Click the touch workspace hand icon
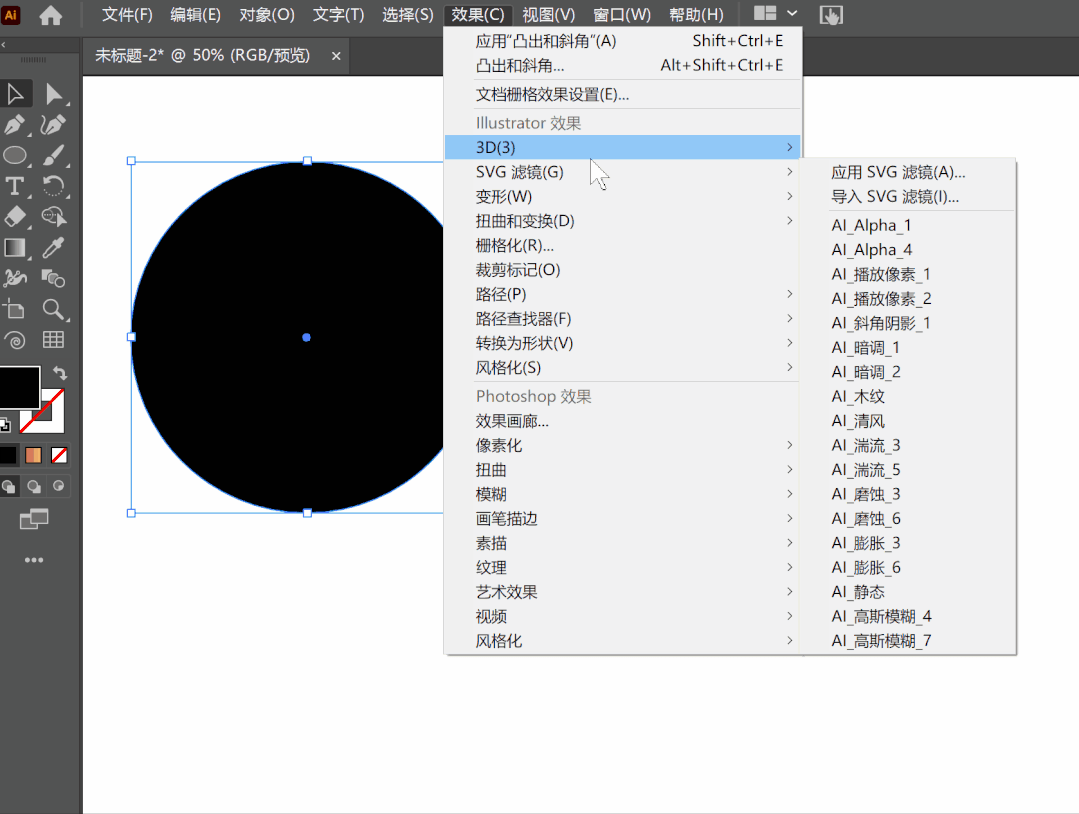The height and width of the screenshot is (814, 1079). pyautogui.click(x=831, y=15)
